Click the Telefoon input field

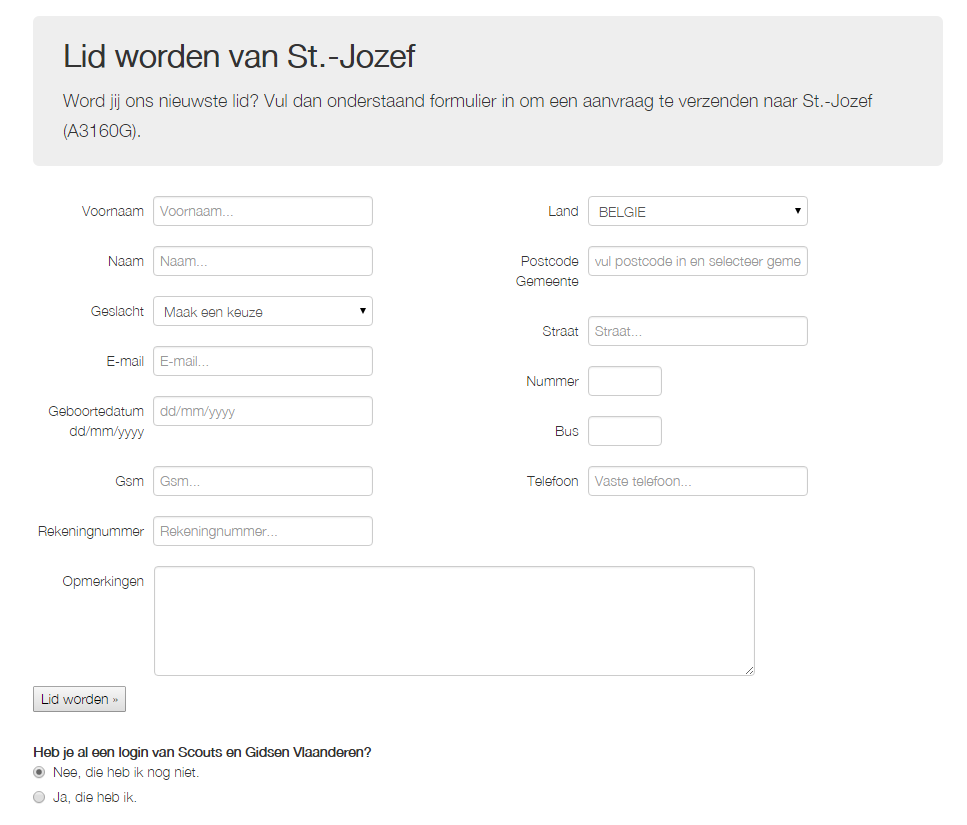click(697, 481)
